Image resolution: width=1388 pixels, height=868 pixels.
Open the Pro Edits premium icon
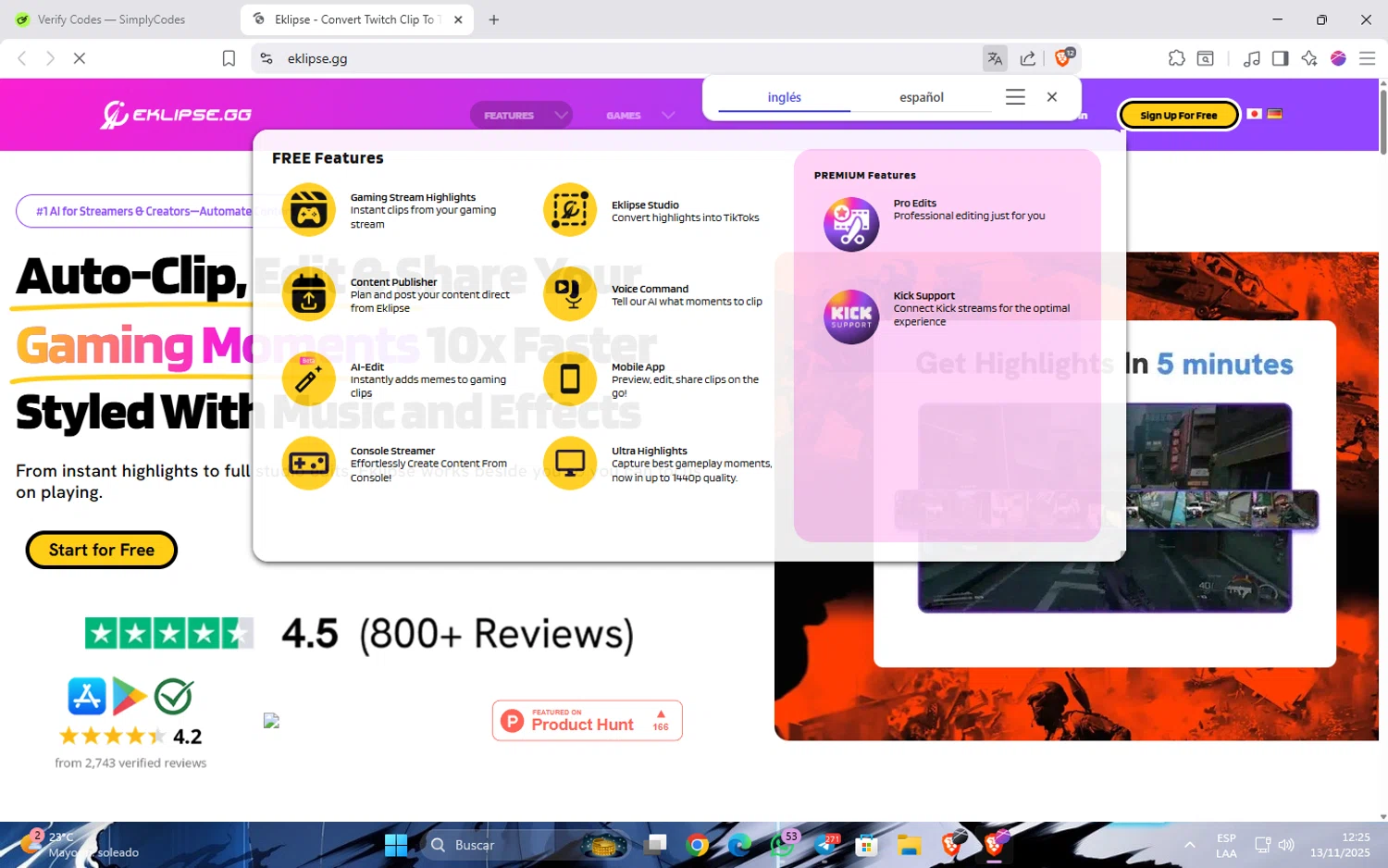[x=851, y=224]
